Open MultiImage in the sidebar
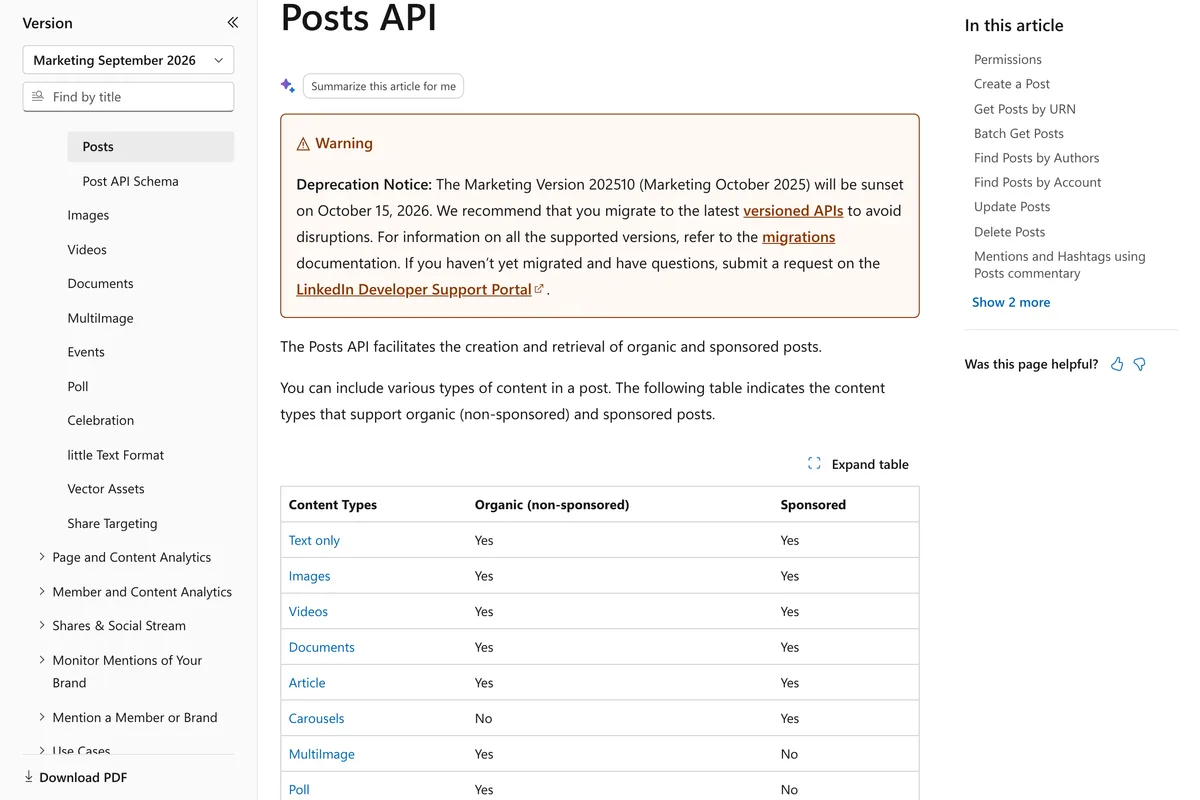This screenshot has height=800, width=1200. [100, 318]
